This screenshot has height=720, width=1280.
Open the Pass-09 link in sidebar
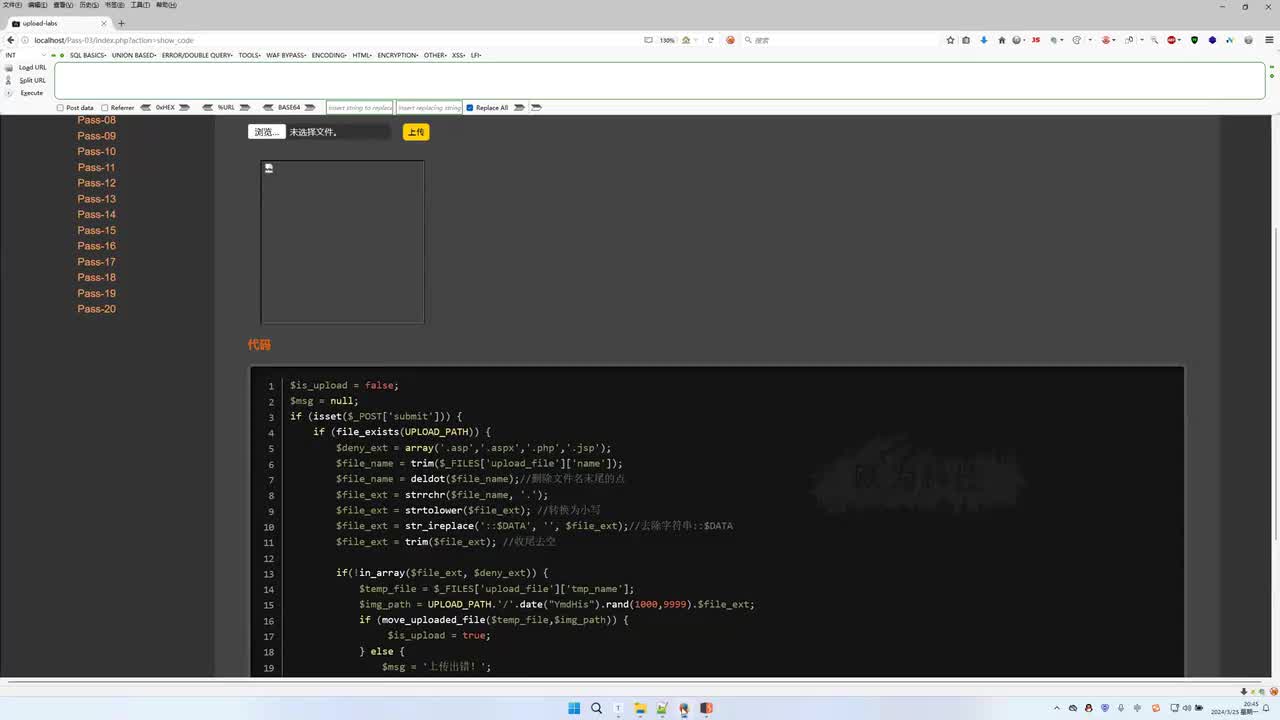pyautogui.click(x=97, y=136)
